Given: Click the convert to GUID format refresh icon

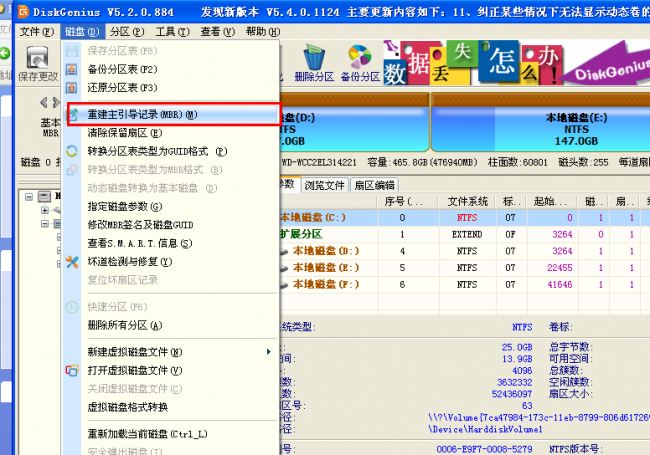Looking at the screenshot, I should pyautogui.click(x=72, y=151).
